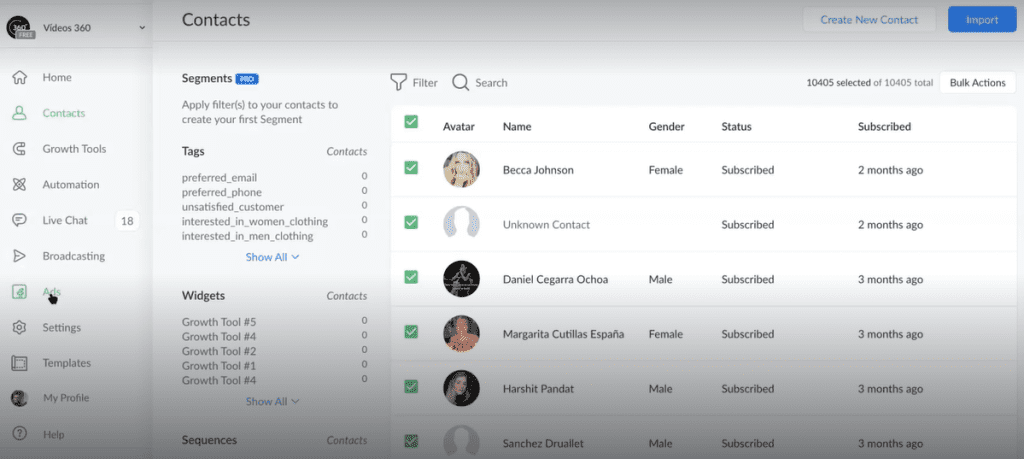Open the Ads dollar icon

point(20,292)
